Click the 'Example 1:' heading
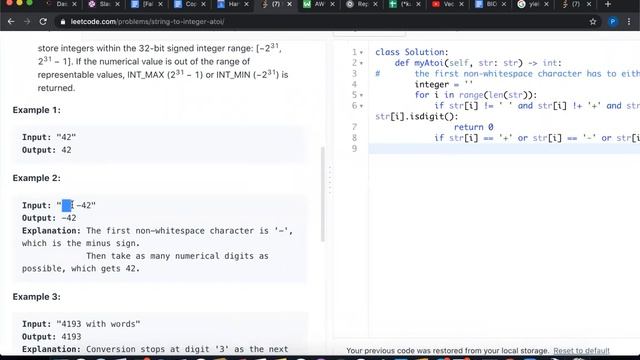 click(36, 110)
